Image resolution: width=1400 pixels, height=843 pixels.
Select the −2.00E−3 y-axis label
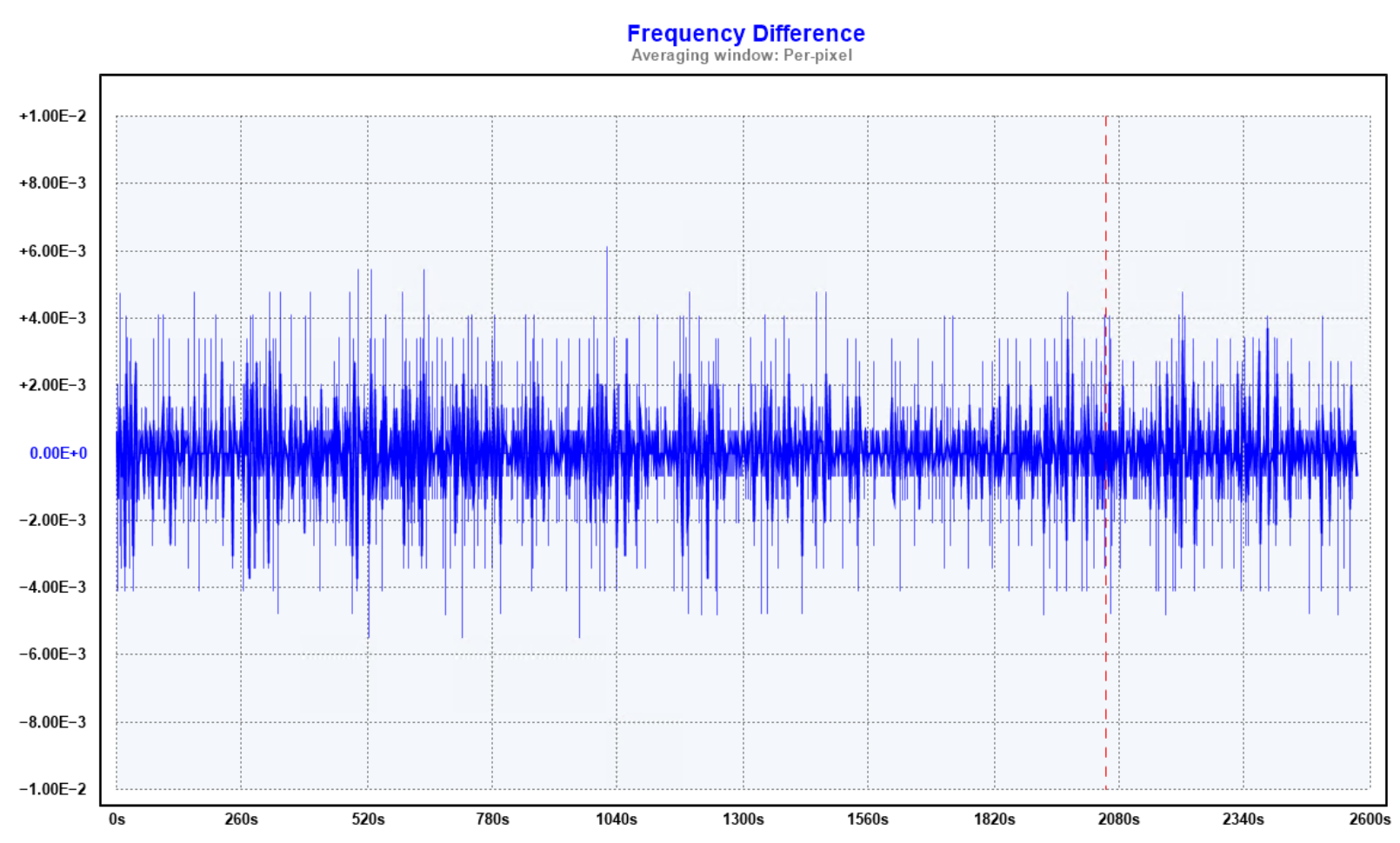point(53,520)
